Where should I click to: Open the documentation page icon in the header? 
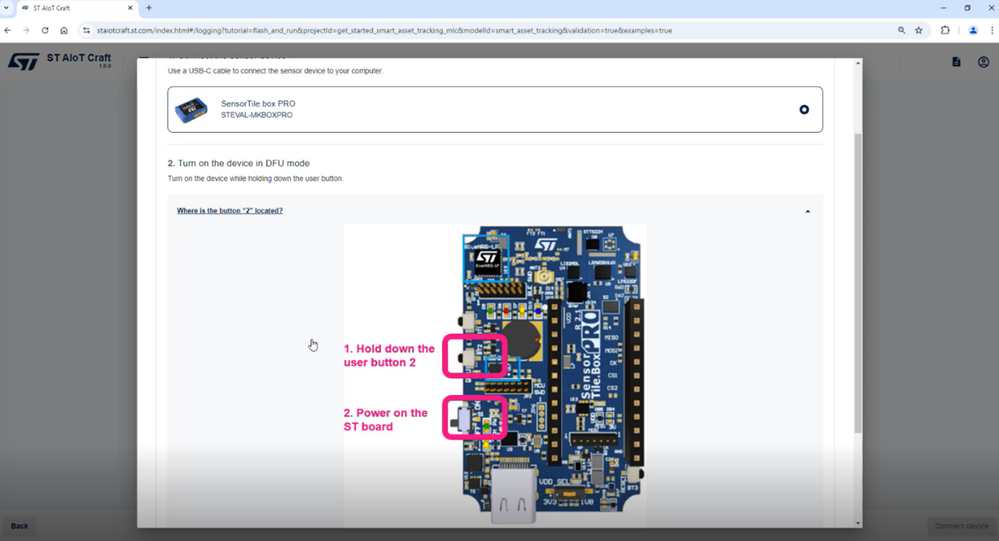(956, 62)
